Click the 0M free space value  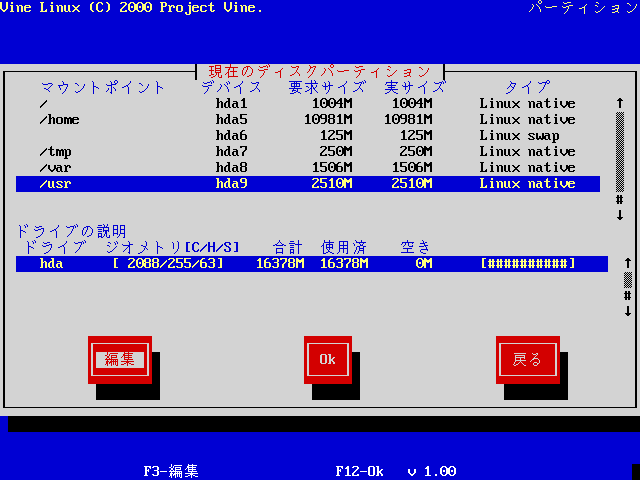pos(424,264)
